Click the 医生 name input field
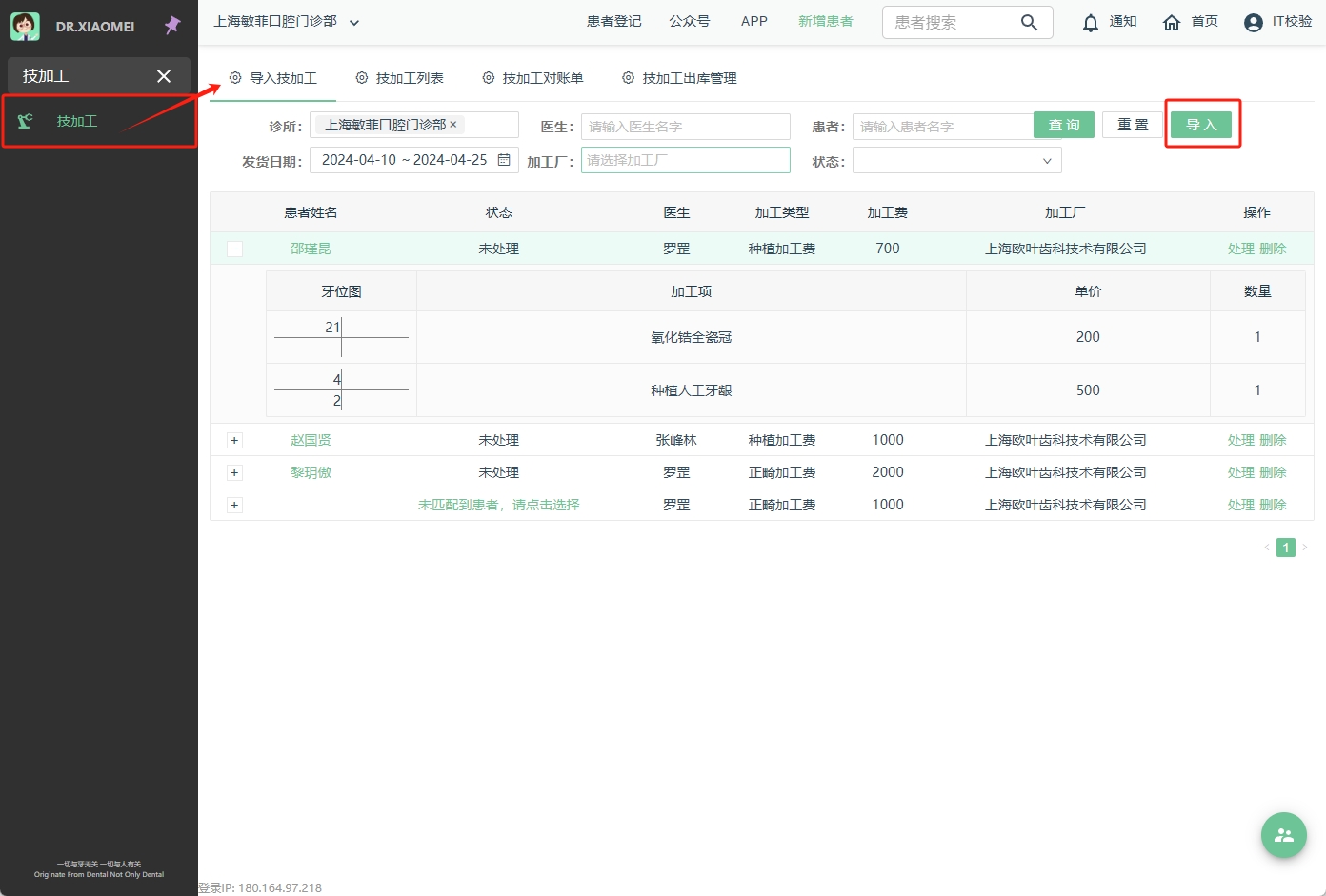1326x896 pixels. click(685, 127)
